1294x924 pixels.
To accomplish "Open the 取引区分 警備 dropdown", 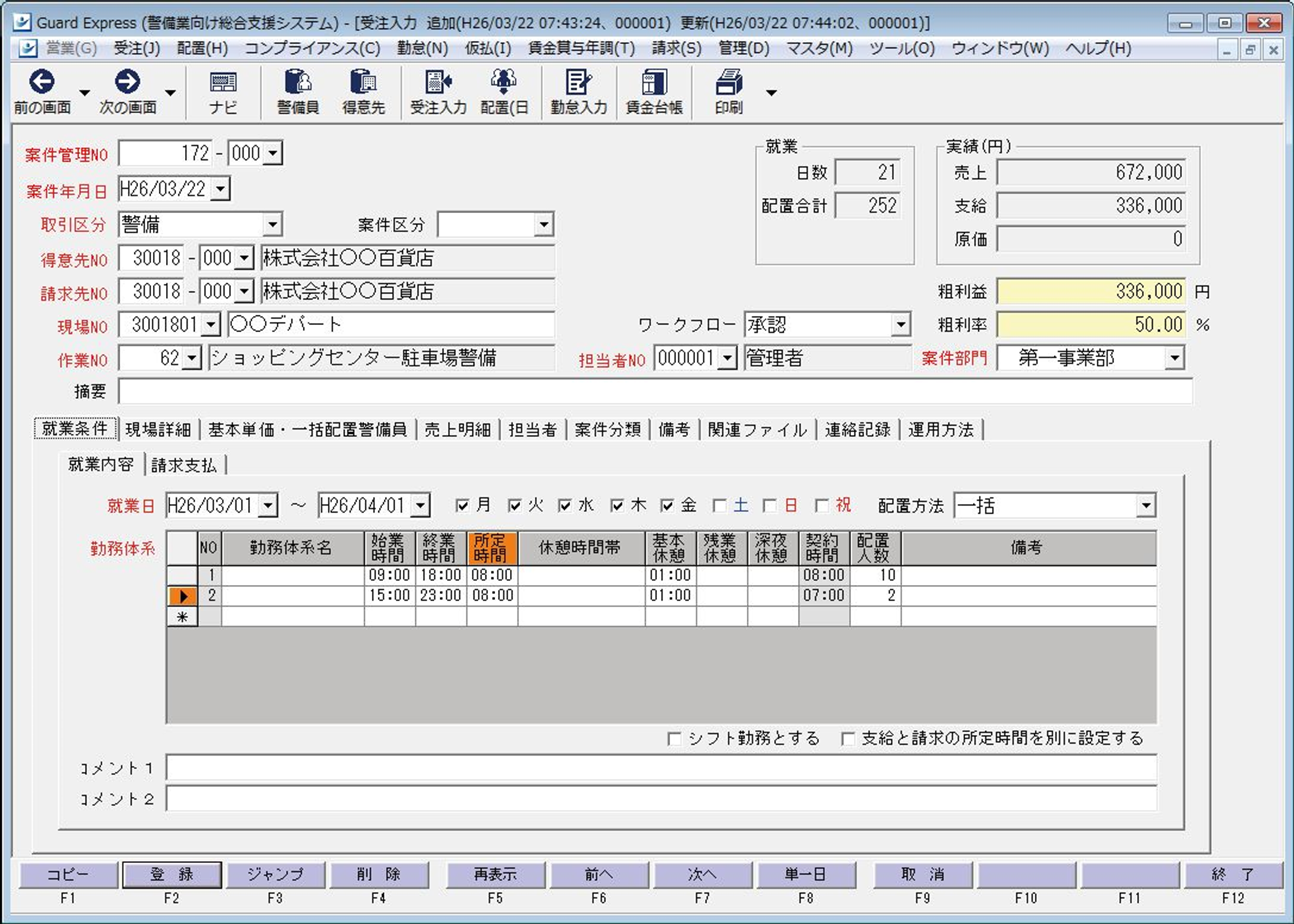I will point(273,224).
